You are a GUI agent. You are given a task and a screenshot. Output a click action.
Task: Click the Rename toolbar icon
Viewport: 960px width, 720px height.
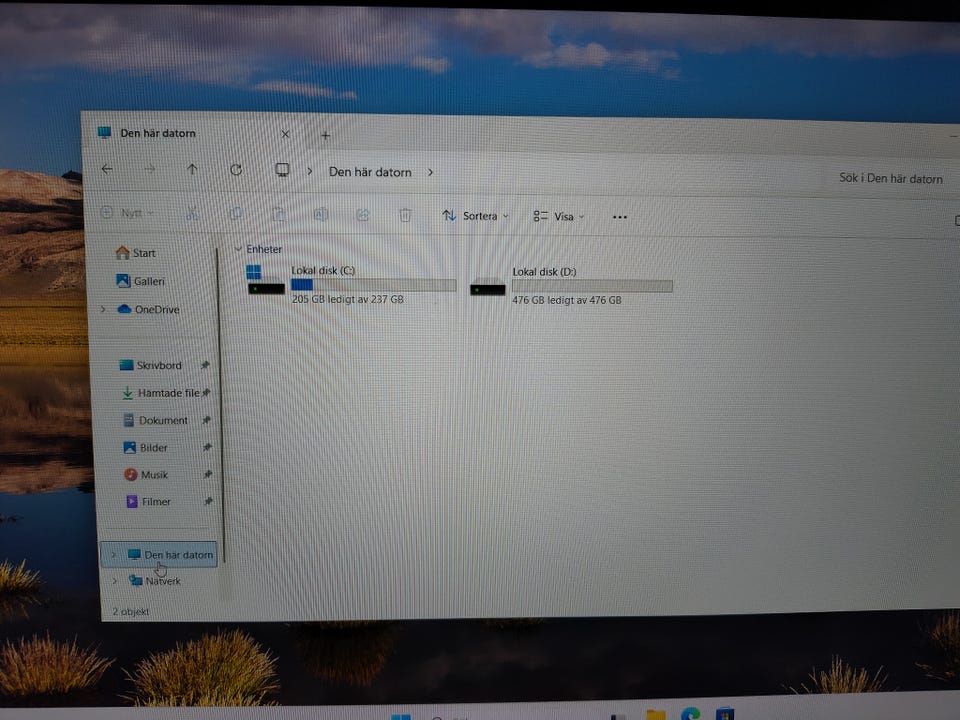click(321, 214)
